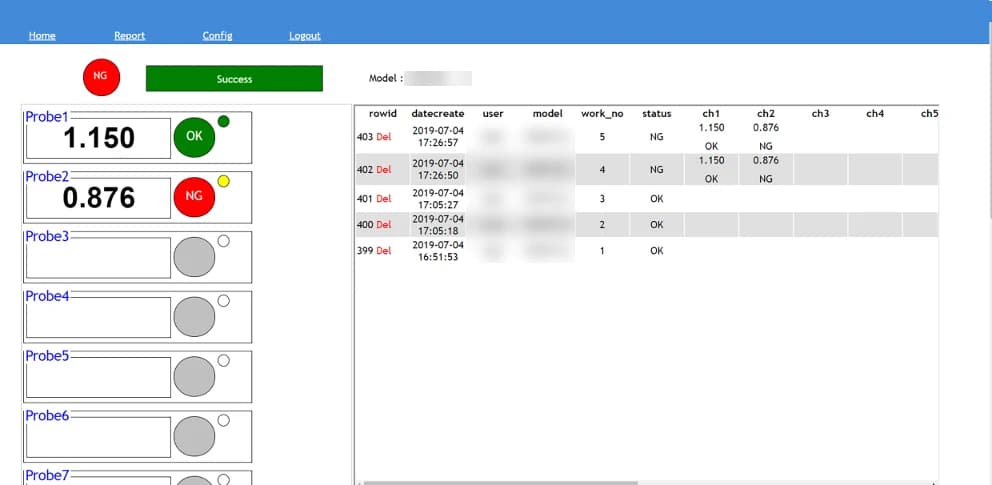The width and height of the screenshot is (992, 485).
Task: Click the small yellow dot beside Probe2
Action: [x=223, y=181]
